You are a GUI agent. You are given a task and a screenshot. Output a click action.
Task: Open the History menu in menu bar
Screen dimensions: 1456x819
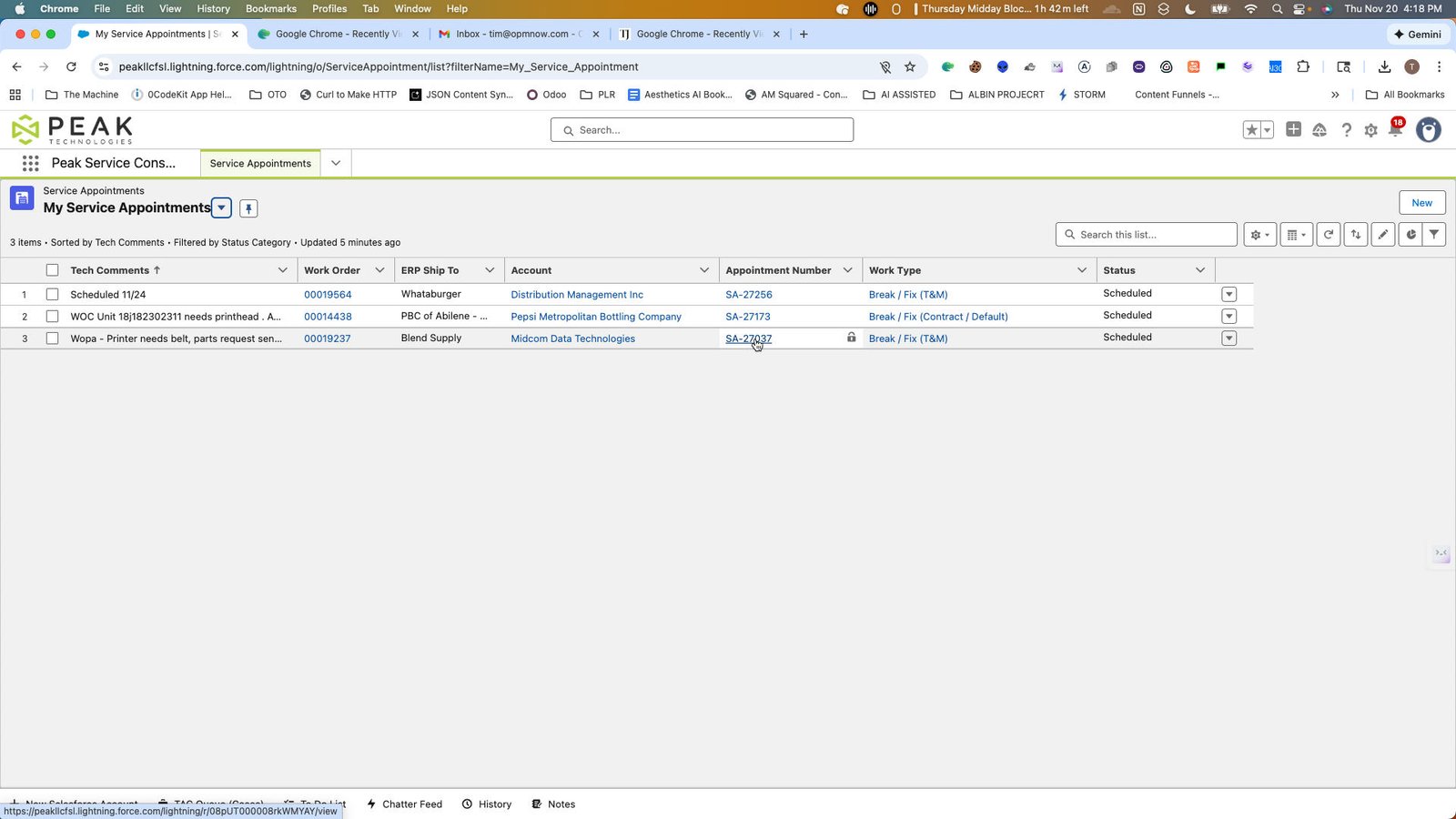pyautogui.click(x=214, y=8)
